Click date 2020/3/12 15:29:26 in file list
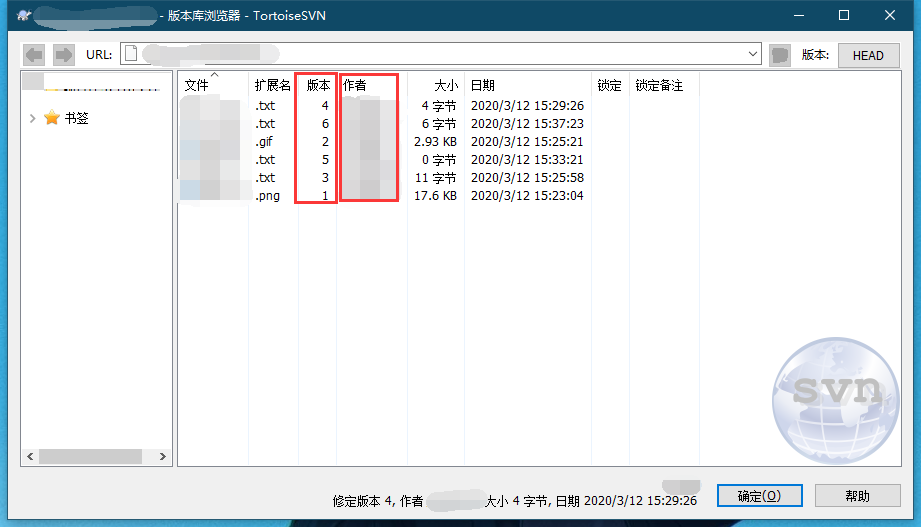 coord(527,106)
